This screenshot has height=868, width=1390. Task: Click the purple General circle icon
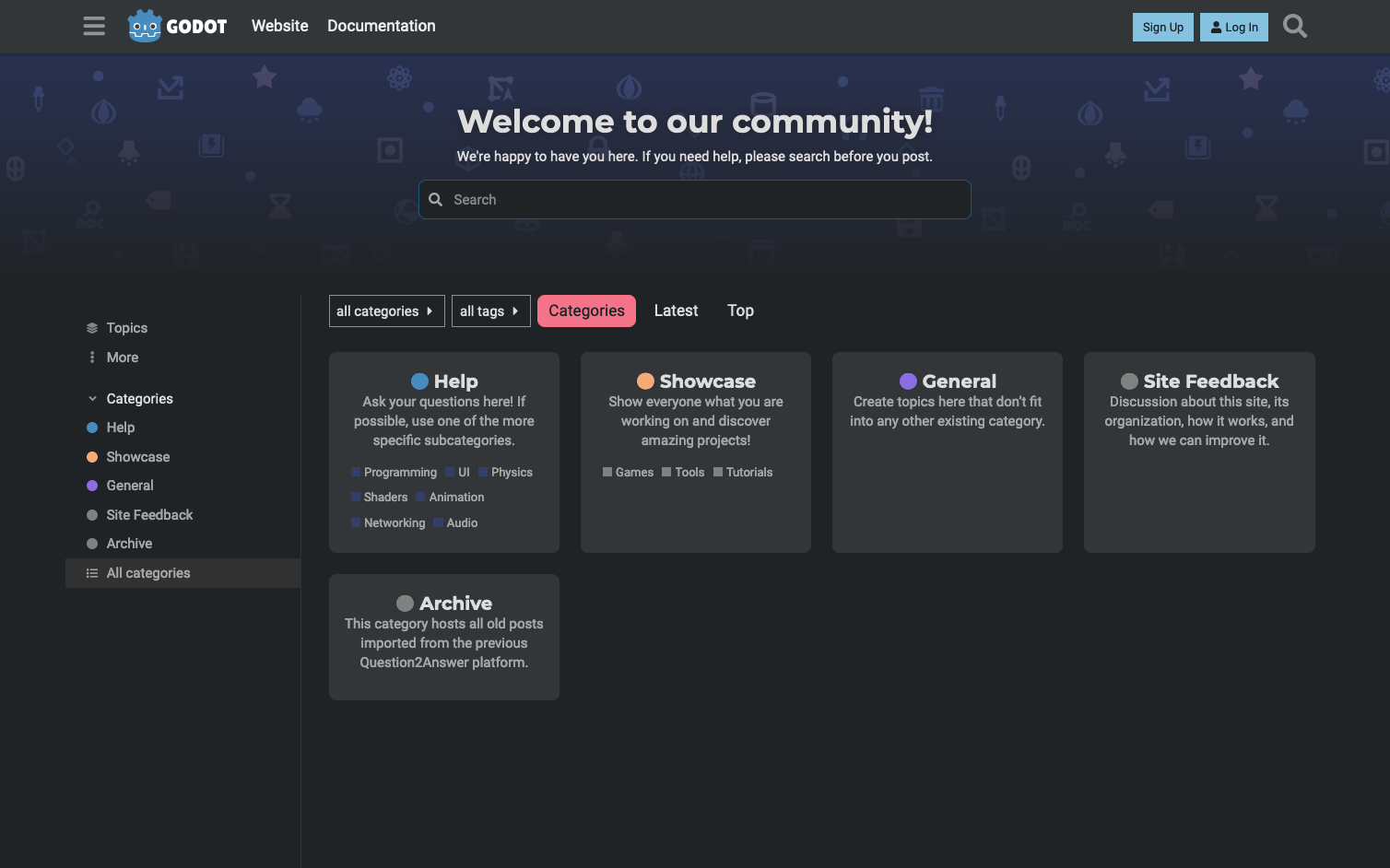coord(908,381)
